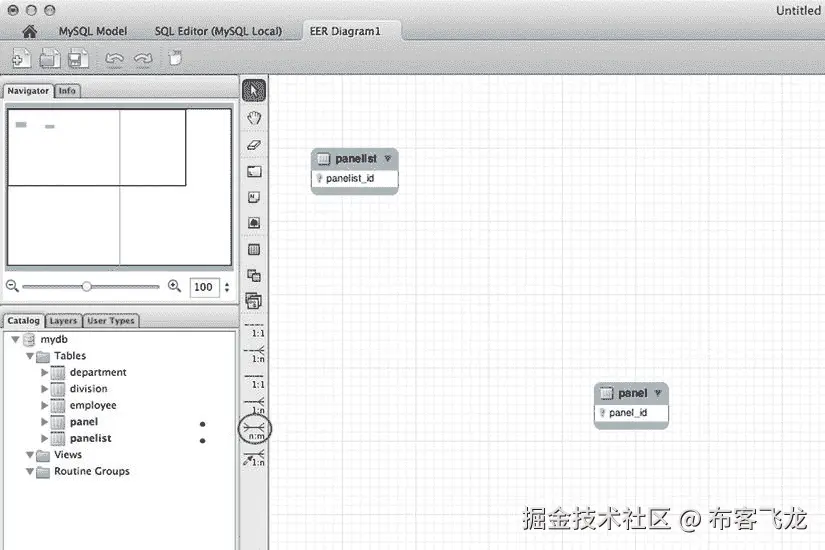Expand the division table node
Screen dimensions: 825x550
point(44,389)
